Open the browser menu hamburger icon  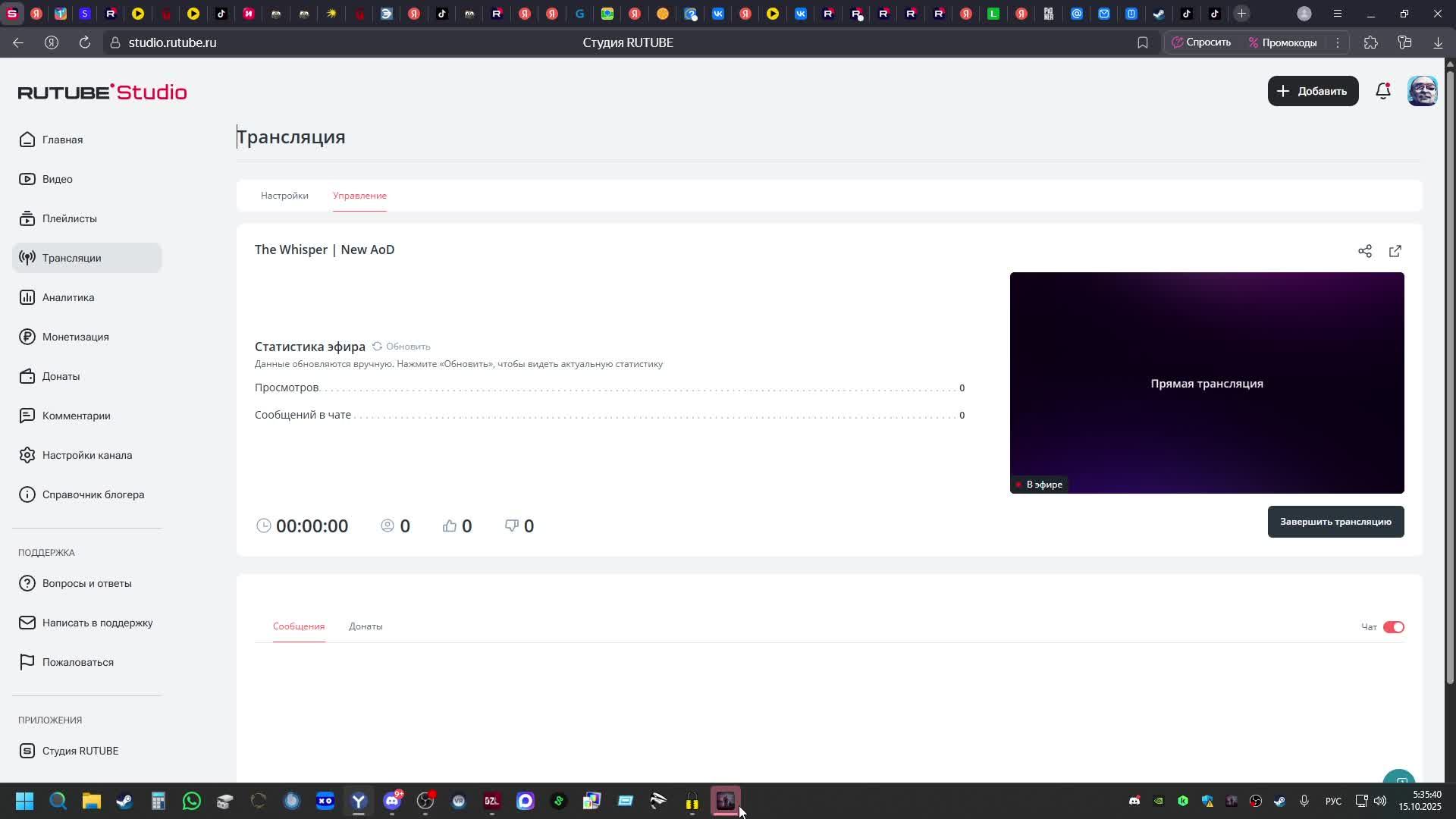tap(1338, 14)
